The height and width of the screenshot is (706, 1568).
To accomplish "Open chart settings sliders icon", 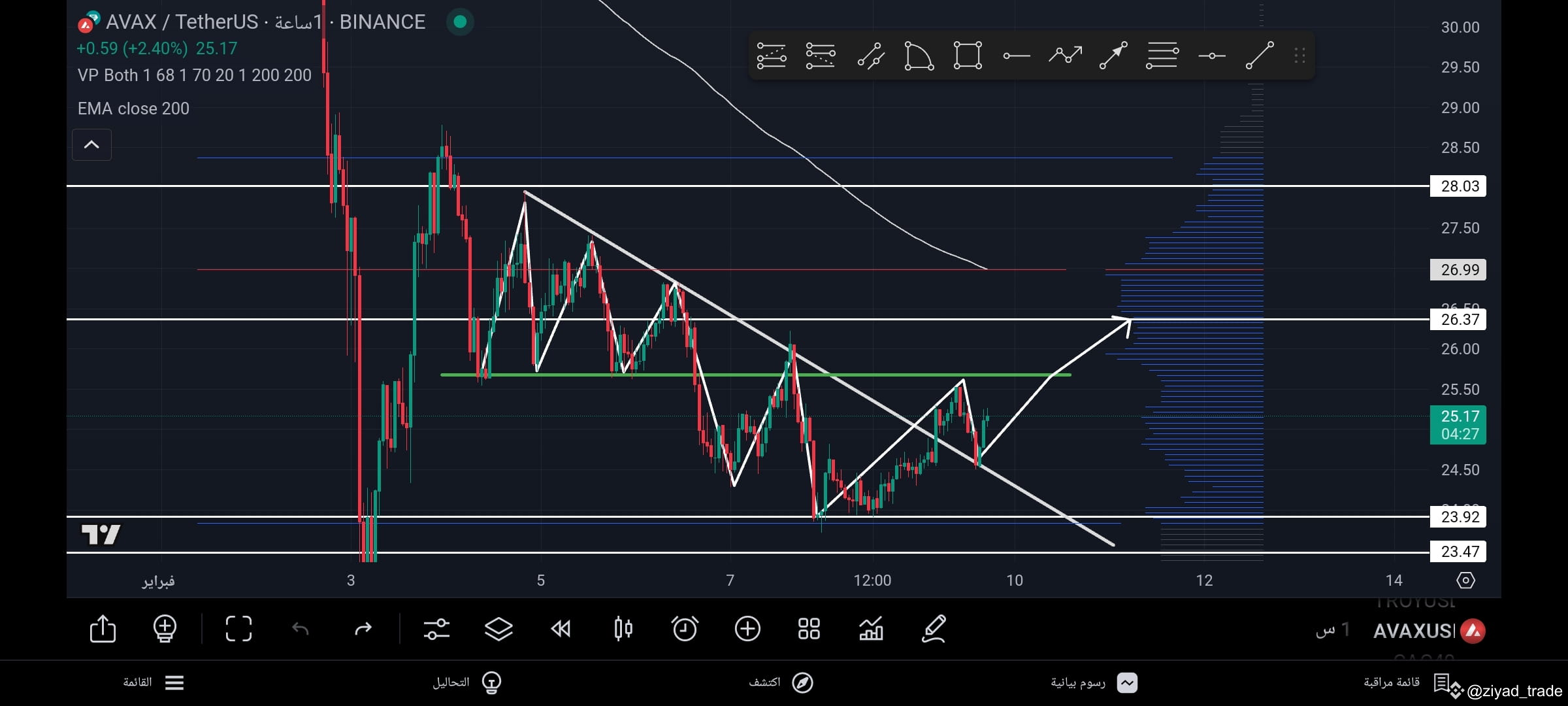I will point(436,629).
